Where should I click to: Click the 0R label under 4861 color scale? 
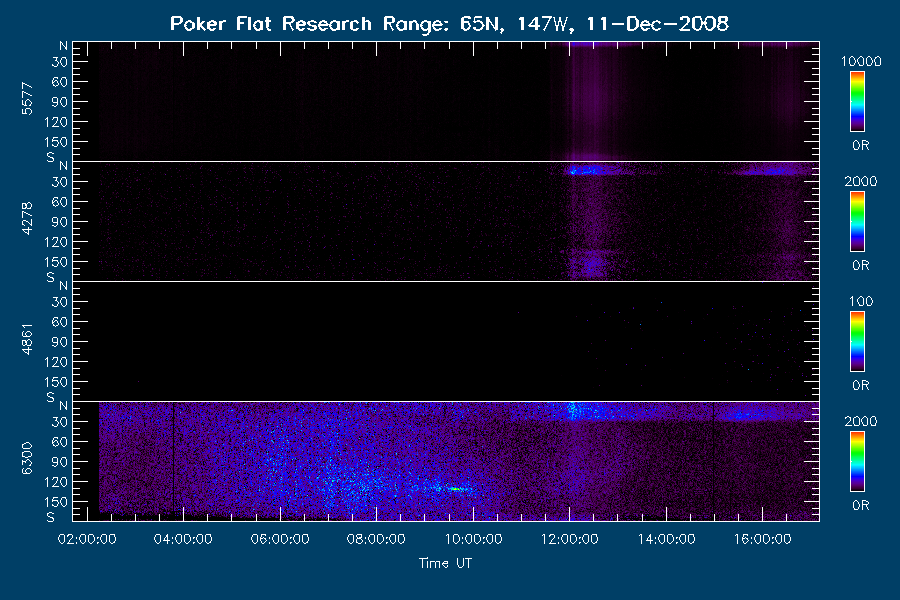click(x=861, y=385)
